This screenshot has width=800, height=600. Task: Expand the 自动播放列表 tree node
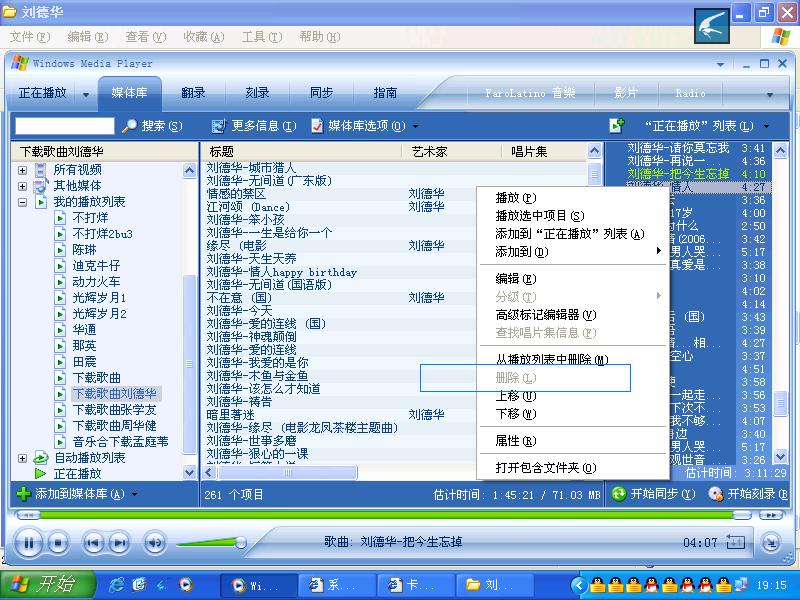click(22, 458)
